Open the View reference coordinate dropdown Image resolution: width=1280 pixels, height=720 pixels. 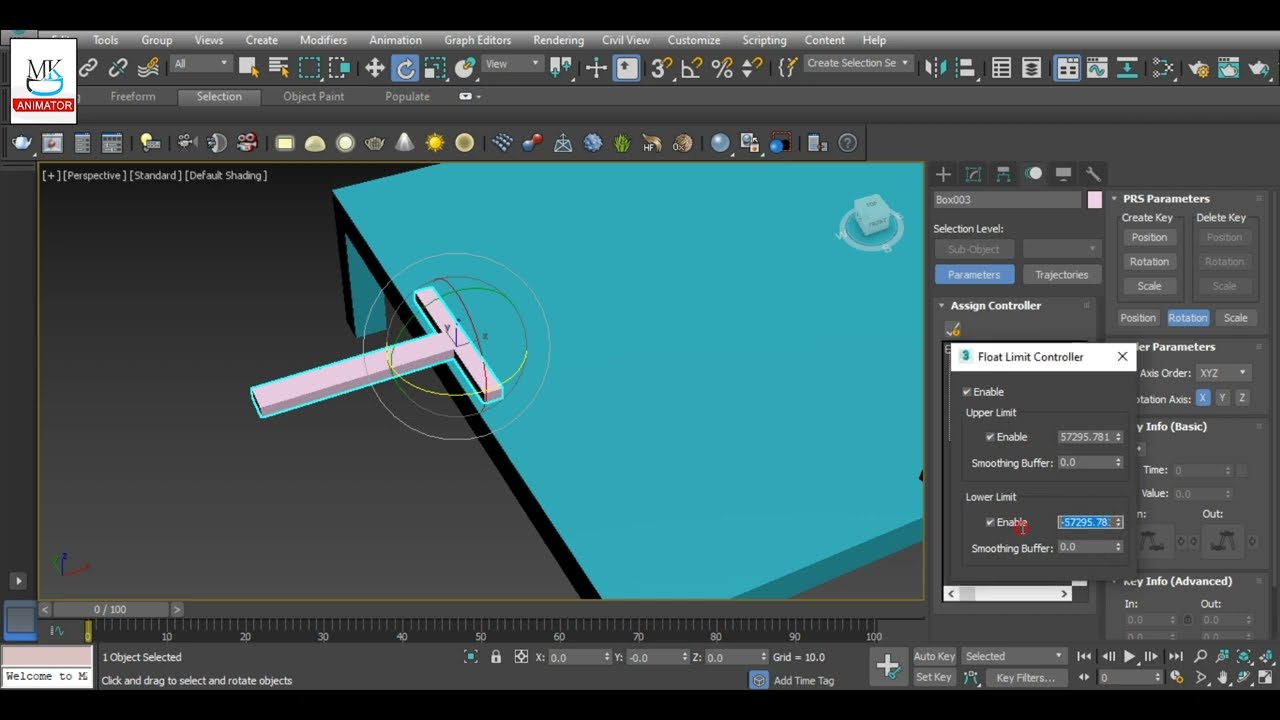(x=512, y=63)
